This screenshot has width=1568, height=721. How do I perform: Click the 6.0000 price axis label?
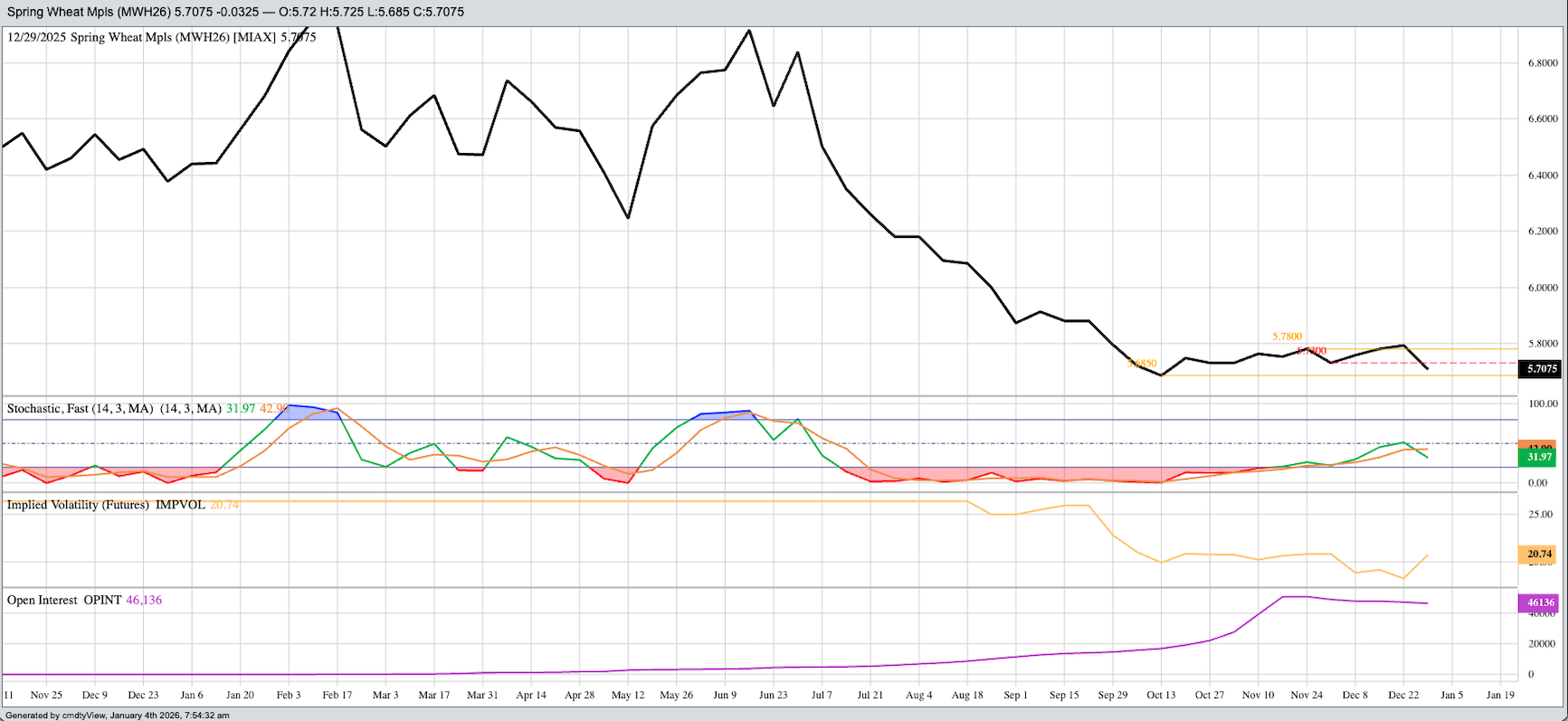coord(1543,288)
